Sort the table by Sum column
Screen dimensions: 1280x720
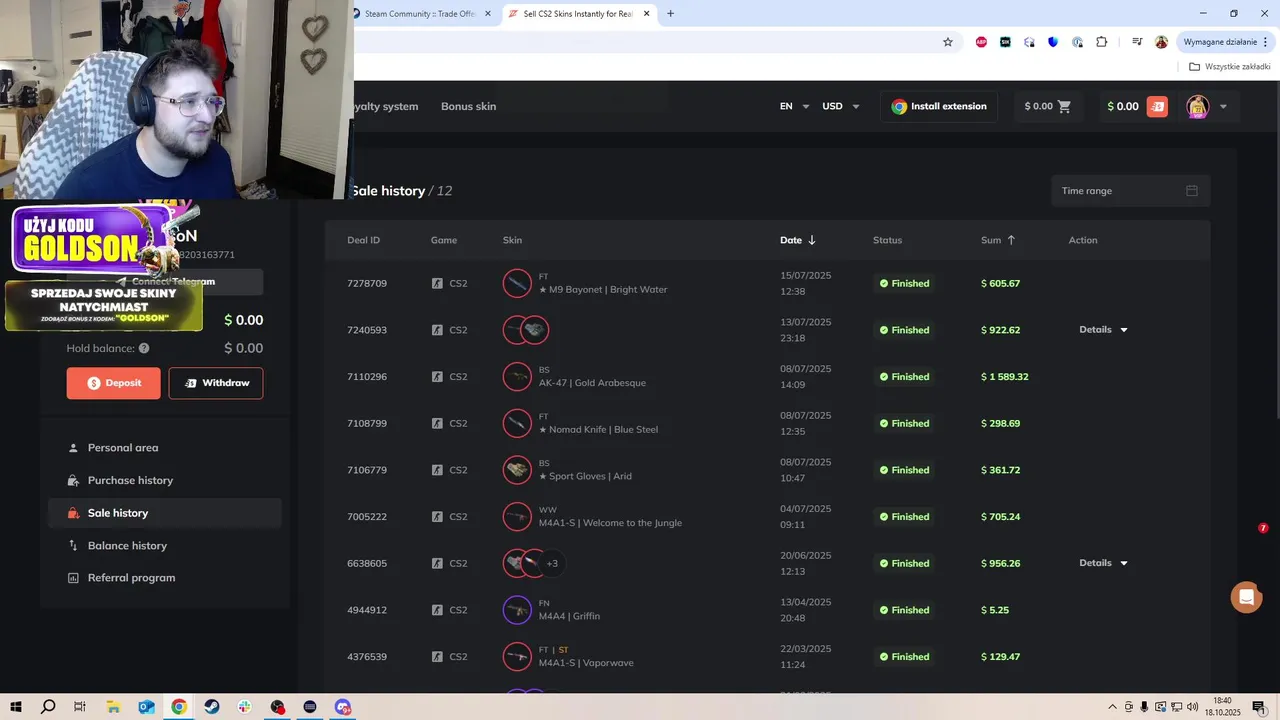[x=998, y=240]
